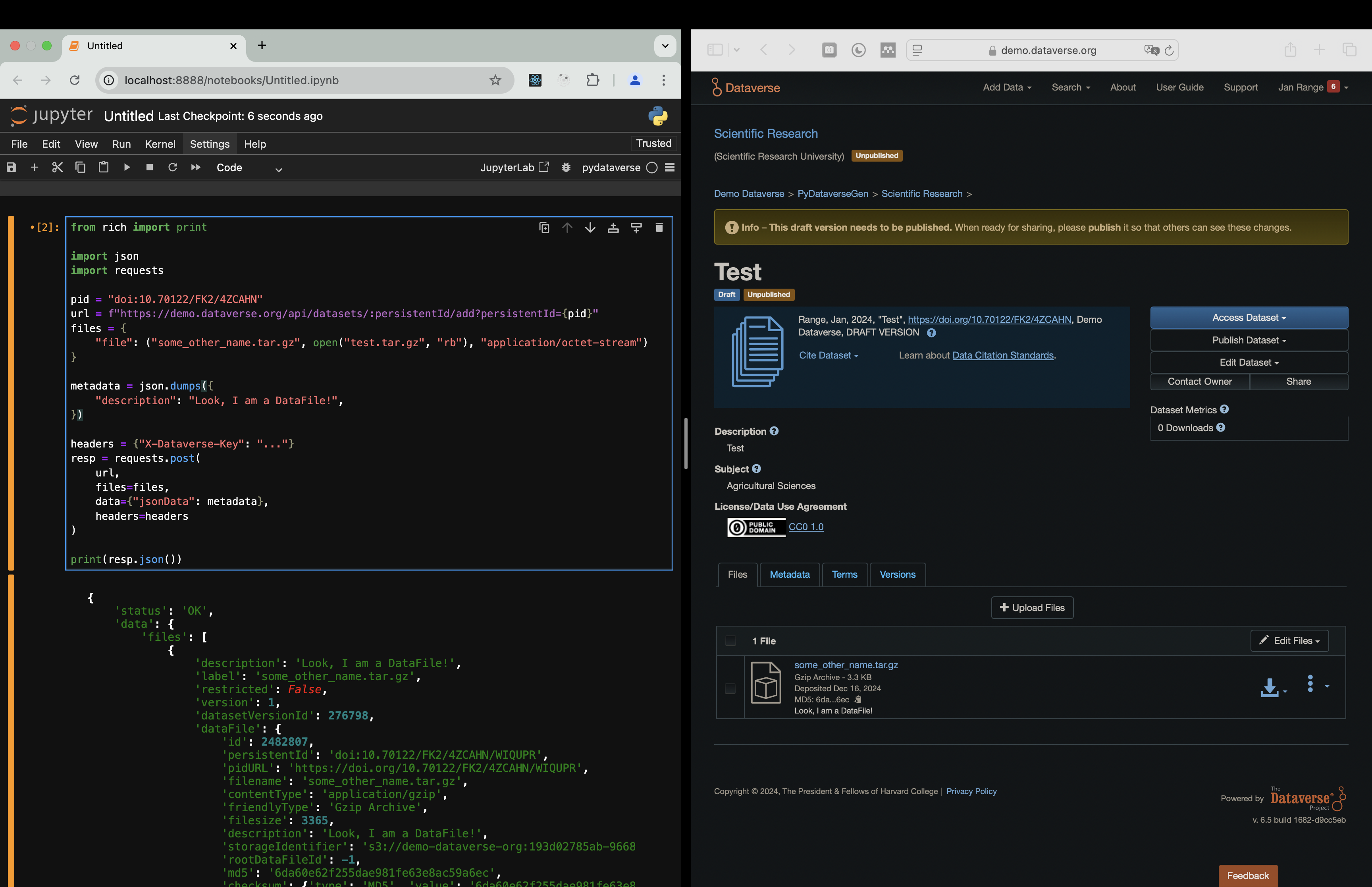Open the three-dot file options menu
Viewport: 1372px width, 887px height.
tap(1310, 684)
